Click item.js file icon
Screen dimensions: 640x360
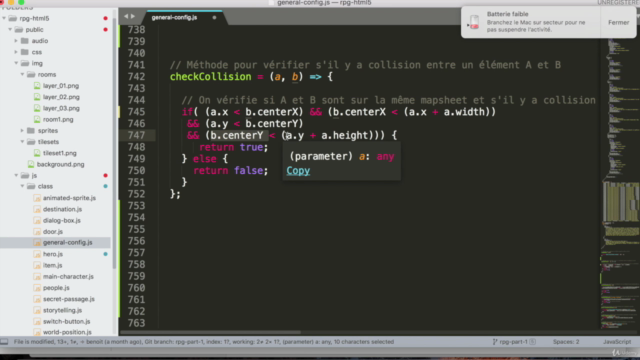pyautogui.click(x=37, y=265)
